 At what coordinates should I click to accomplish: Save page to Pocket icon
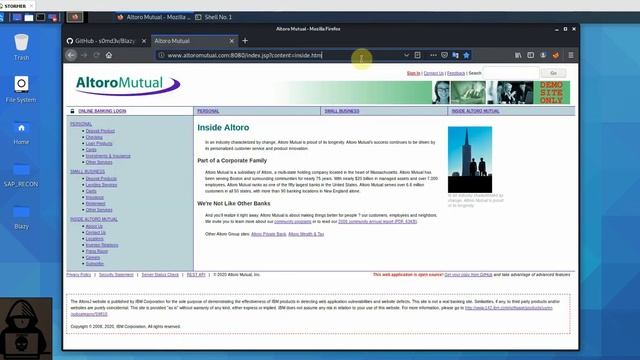(x=444, y=55)
